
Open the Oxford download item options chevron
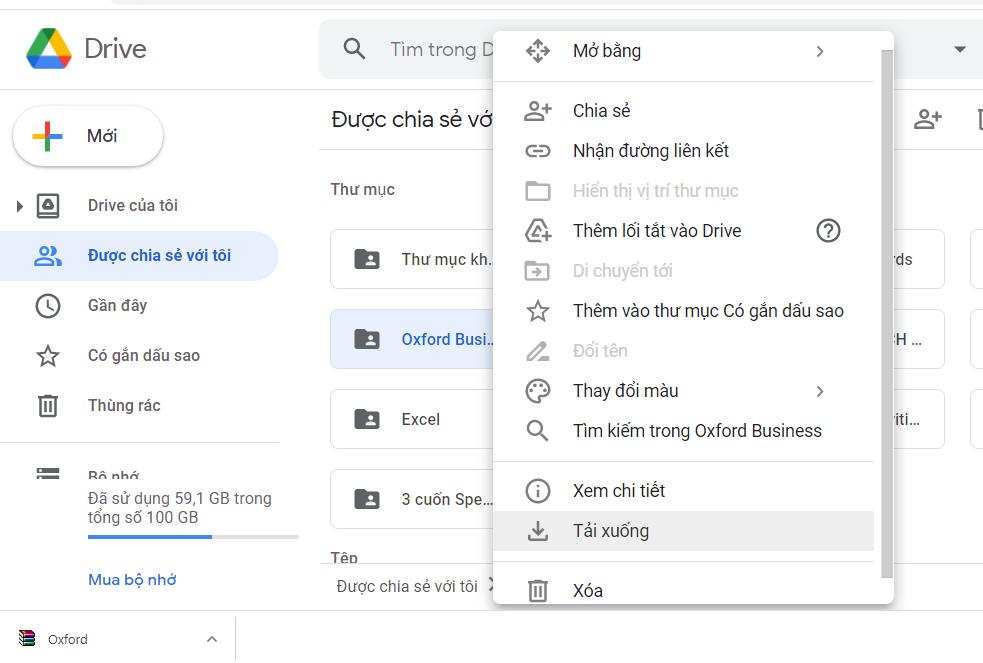point(211,639)
